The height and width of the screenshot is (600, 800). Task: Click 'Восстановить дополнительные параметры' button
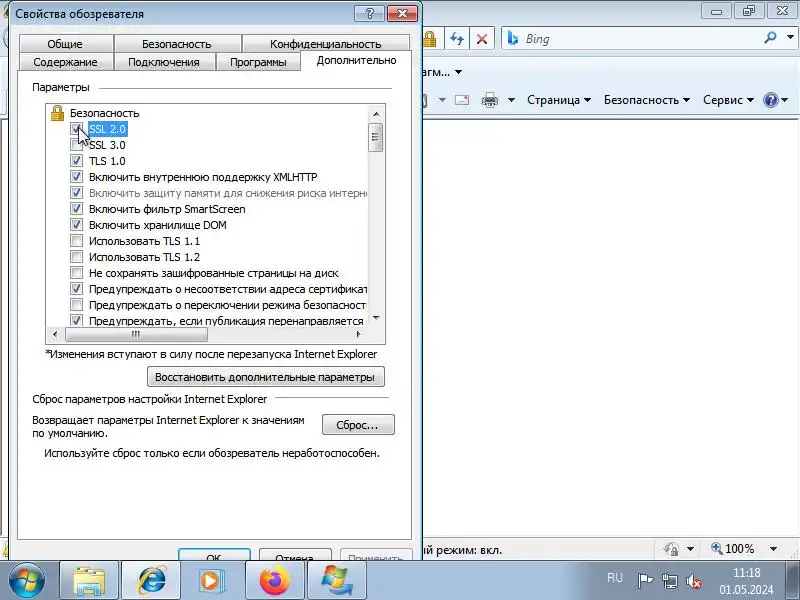[x=265, y=377]
